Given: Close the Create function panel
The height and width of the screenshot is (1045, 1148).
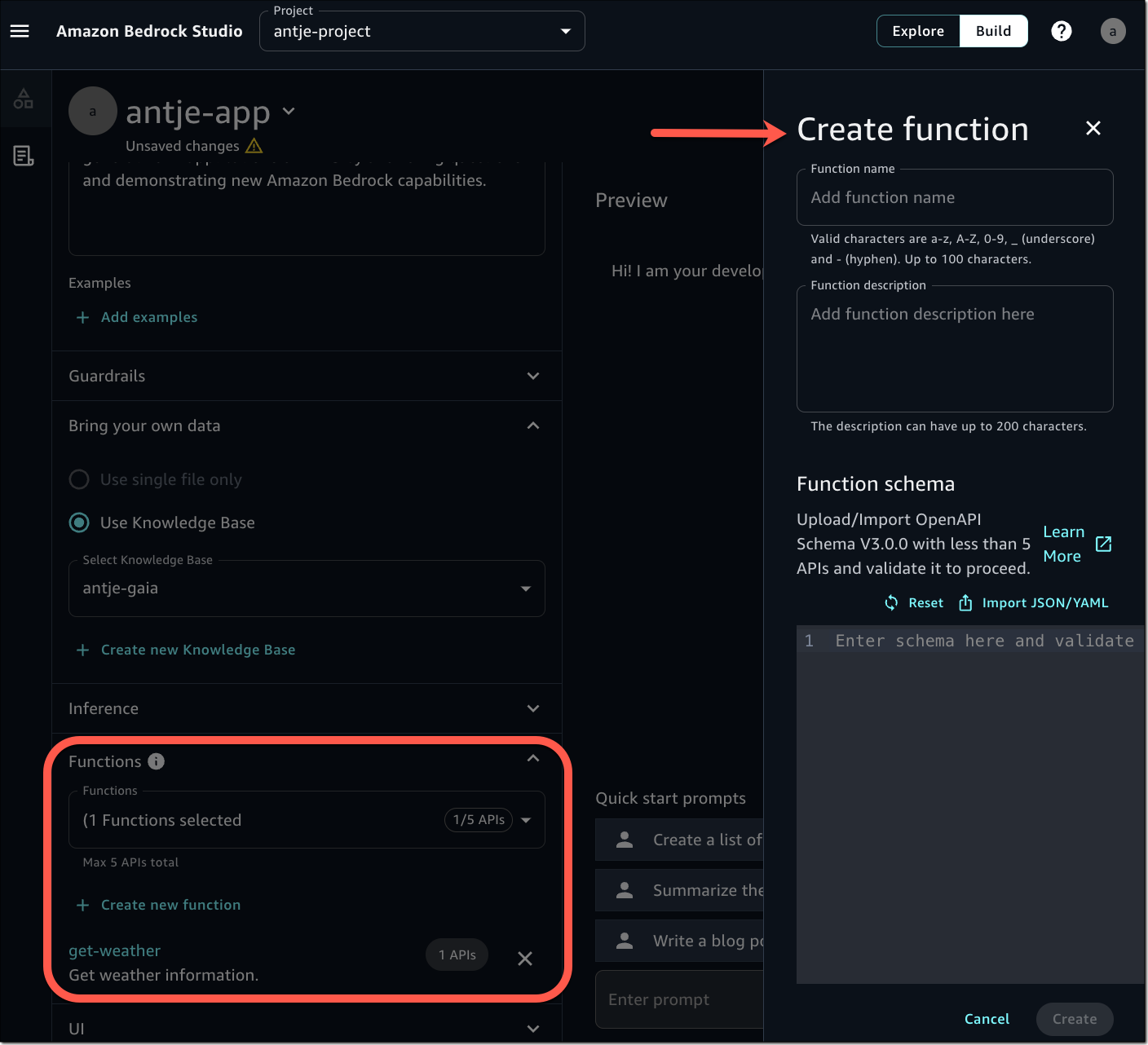Looking at the screenshot, I should coord(1093,128).
